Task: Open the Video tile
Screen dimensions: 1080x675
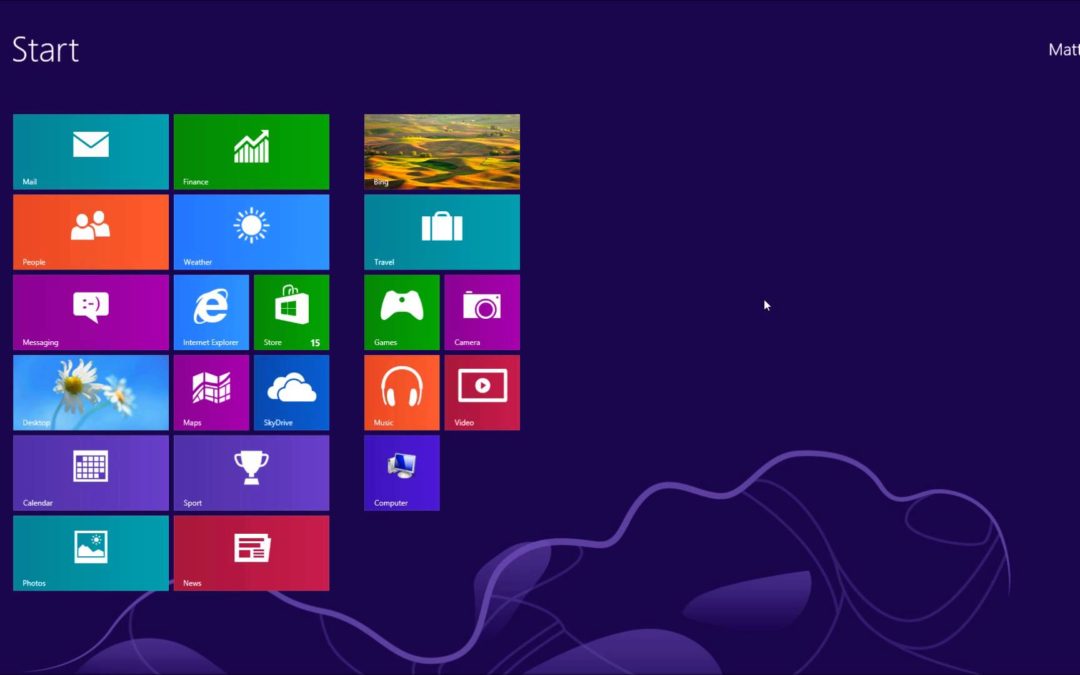Action: tap(482, 393)
